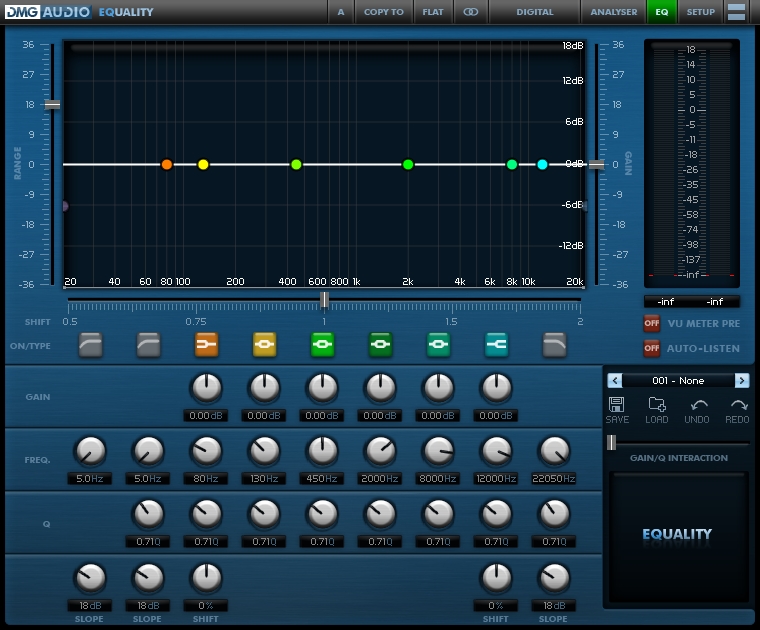Image resolution: width=760 pixels, height=630 pixels.
Task: Toggle the teal-green bell band button
Action: [439, 345]
